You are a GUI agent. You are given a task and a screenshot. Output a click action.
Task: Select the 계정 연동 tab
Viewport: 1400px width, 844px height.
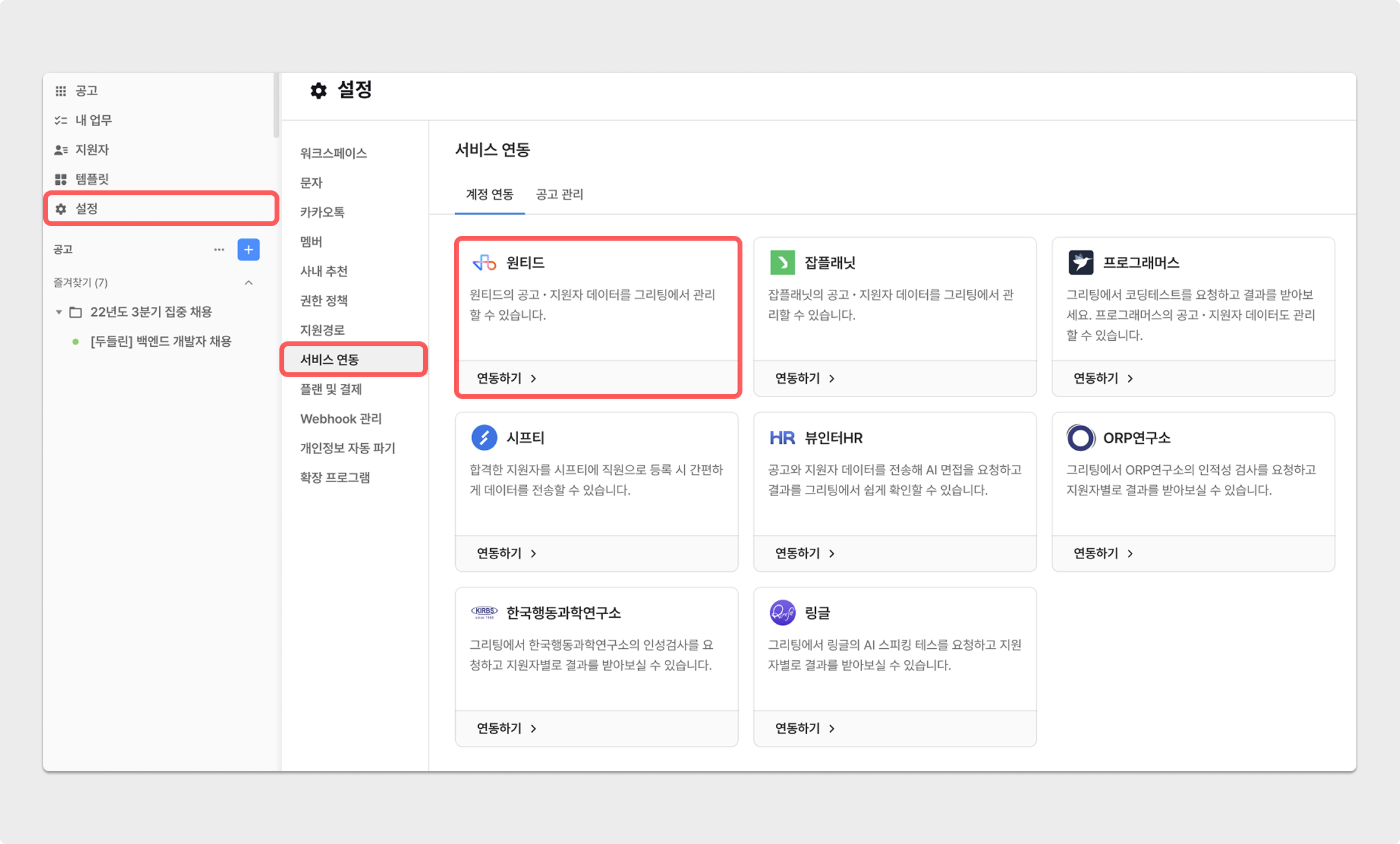[x=489, y=195]
